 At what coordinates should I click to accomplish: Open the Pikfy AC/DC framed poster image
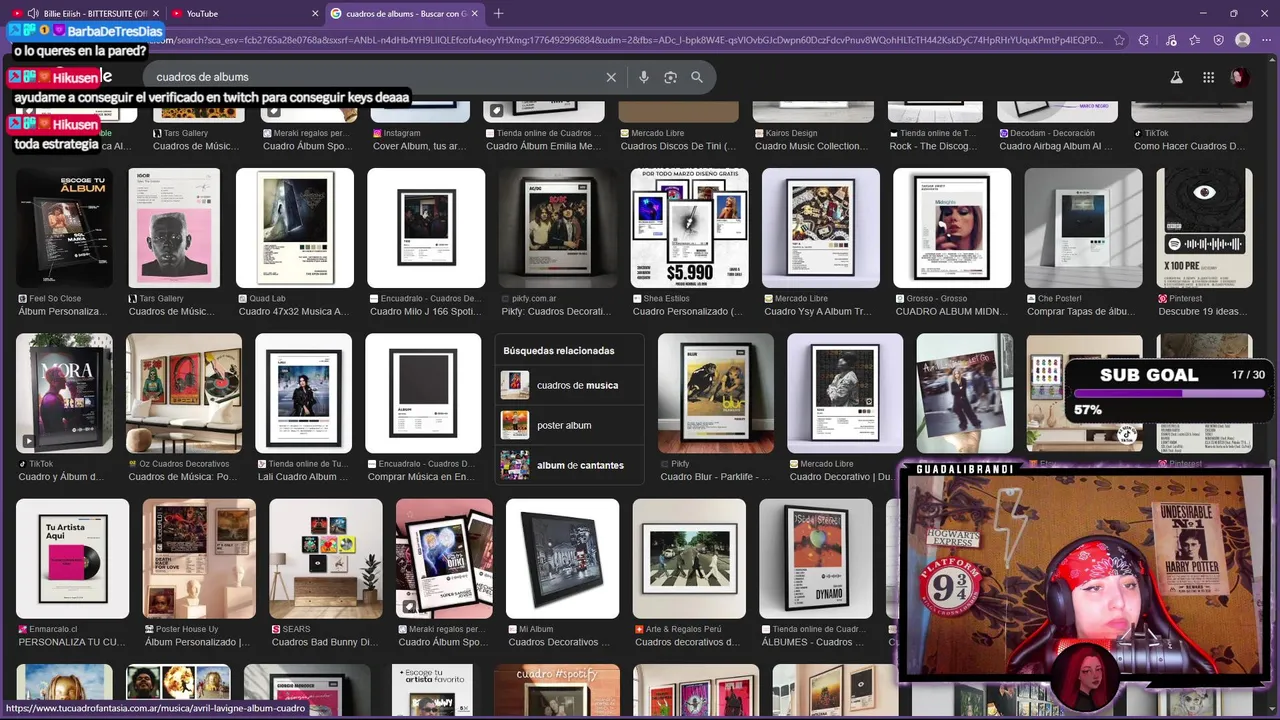pos(558,228)
